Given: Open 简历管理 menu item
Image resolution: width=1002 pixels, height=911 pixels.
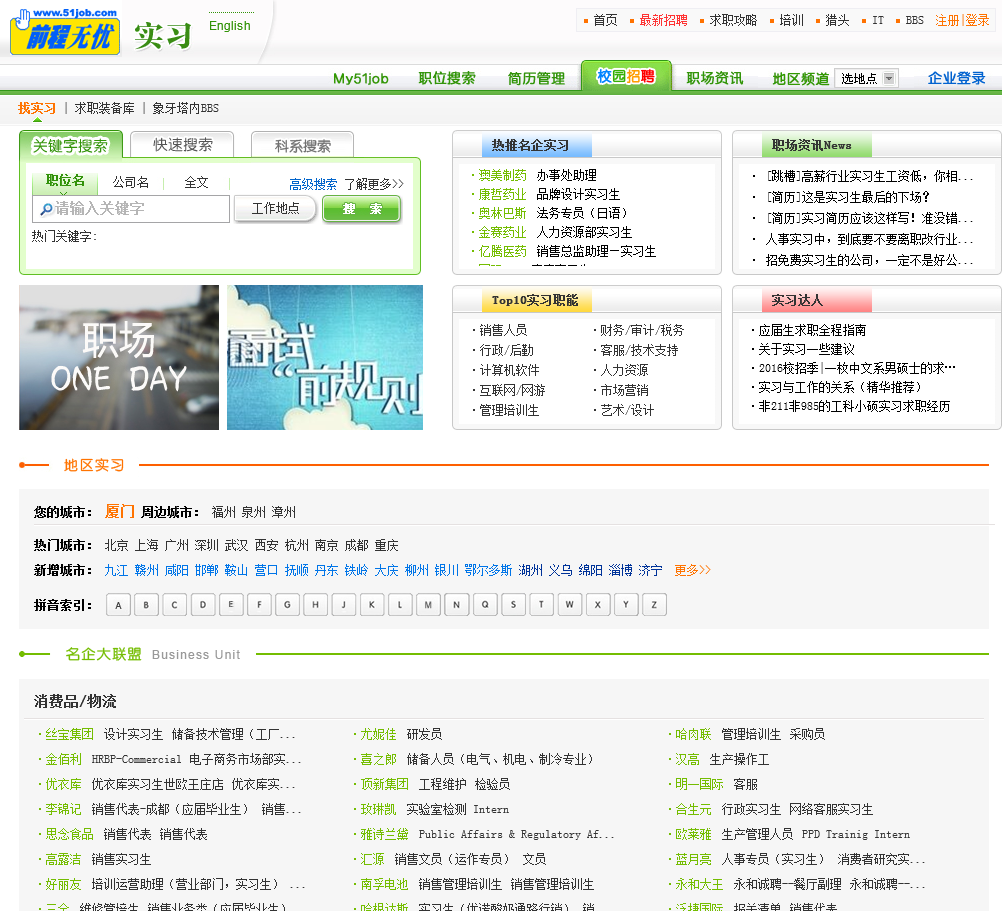Looking at the screenshot, I should point(536,79).
